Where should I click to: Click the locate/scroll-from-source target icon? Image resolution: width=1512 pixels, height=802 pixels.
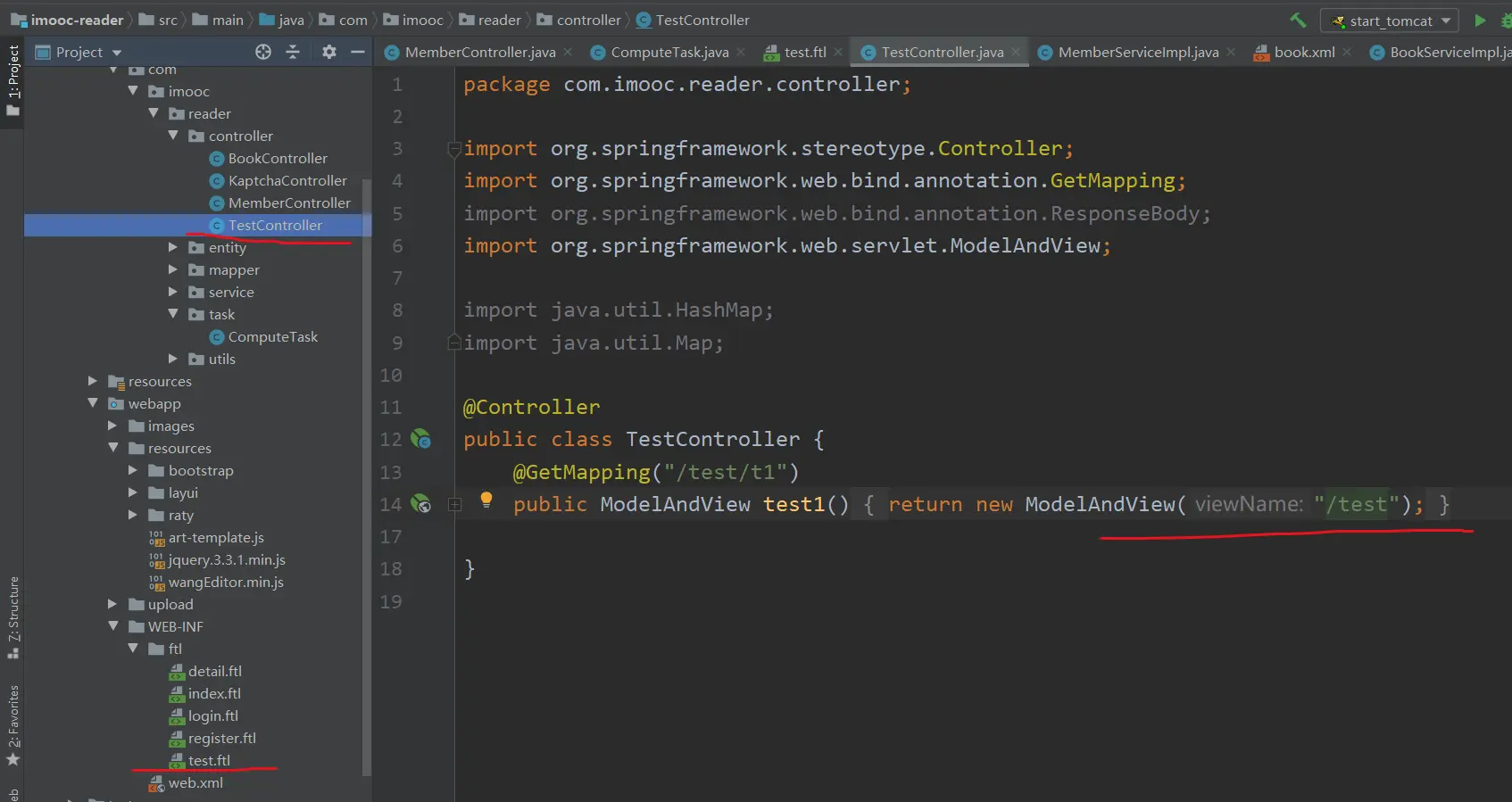[x=263, y=53]
